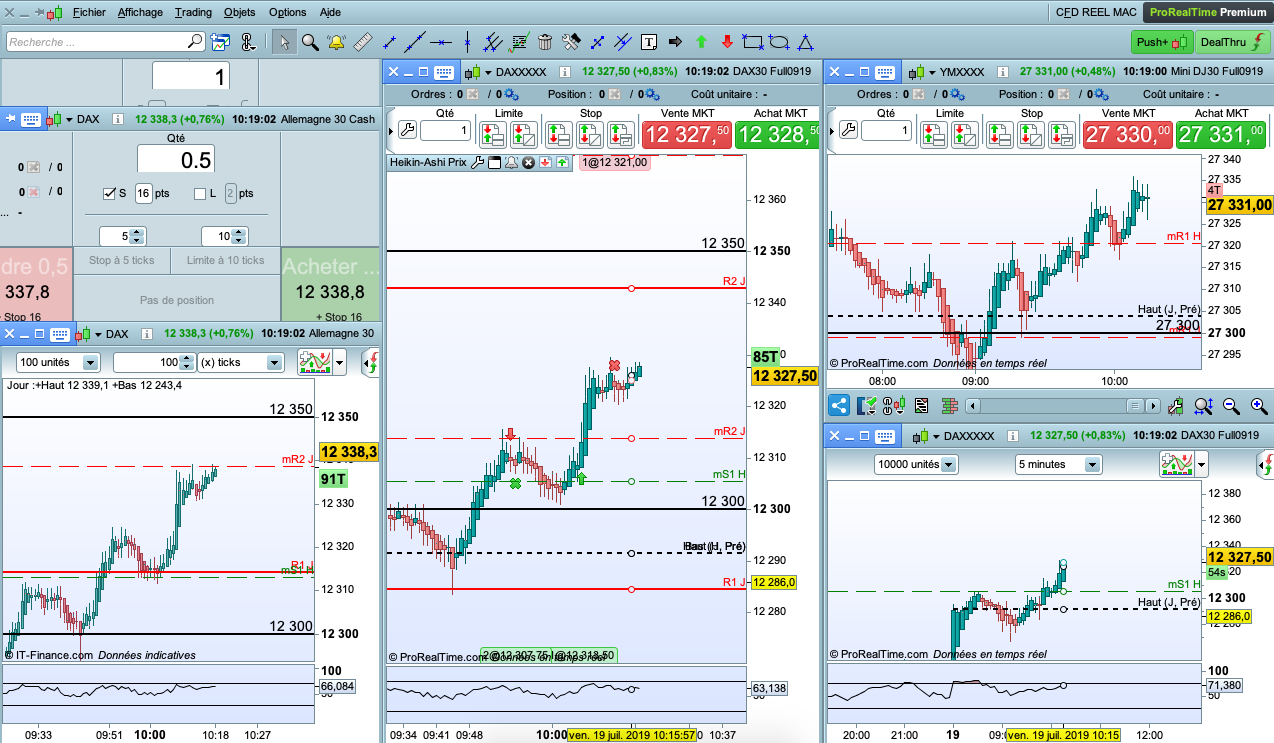Click the Acheter 12 338,8 button
The height and width of the screenshot is (743, 1274).
(x=331, y=283)
